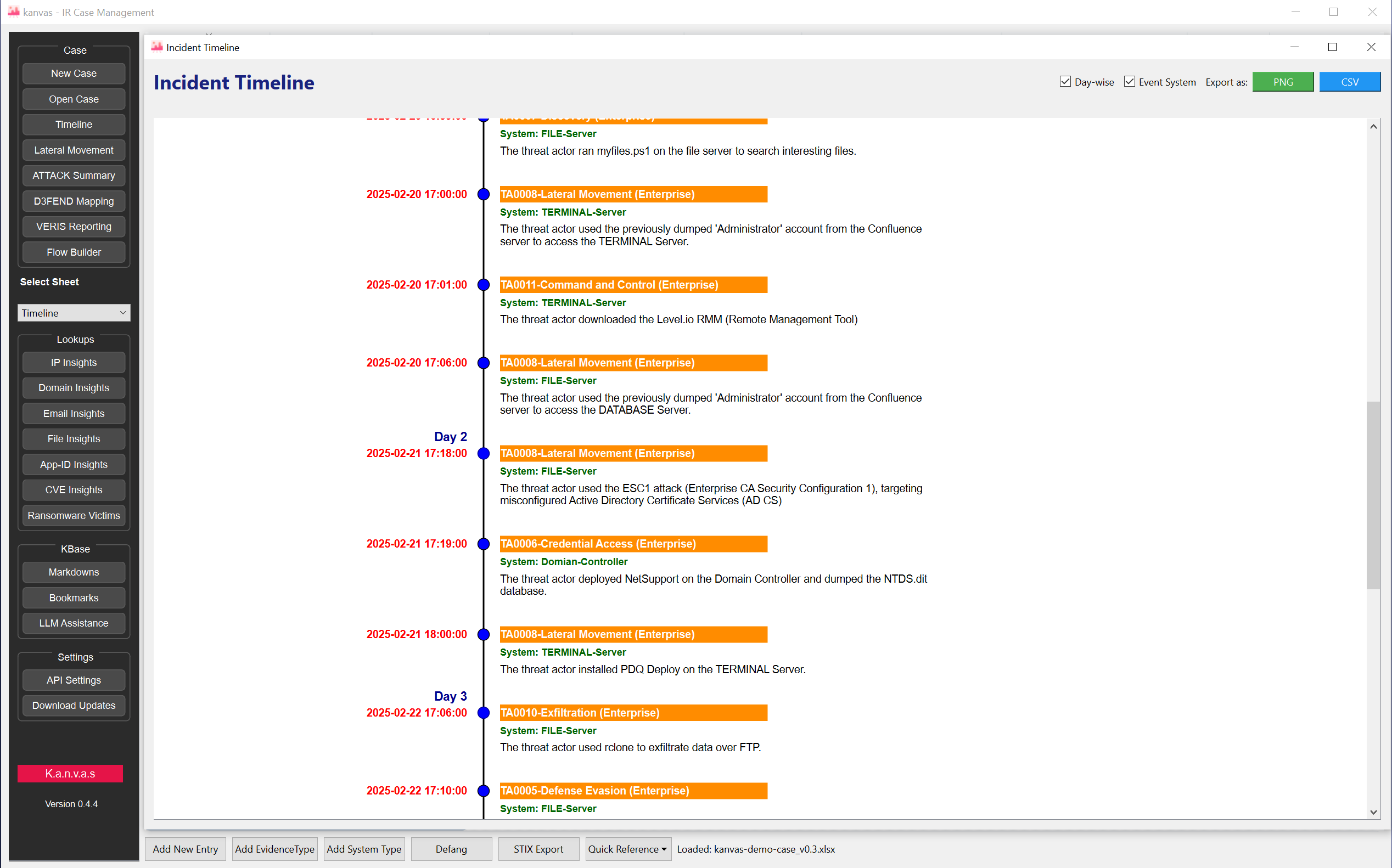Launch the Flow Builder
1392x868 pixels.
click(x=74, y=252)
